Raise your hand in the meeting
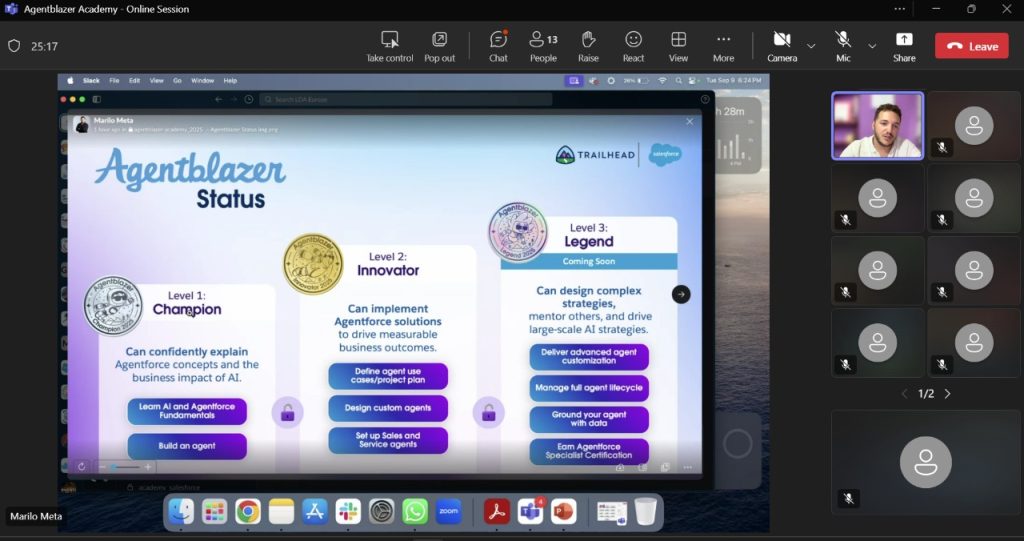Viewport: 1024px width, 541px height. click(588, 45)
